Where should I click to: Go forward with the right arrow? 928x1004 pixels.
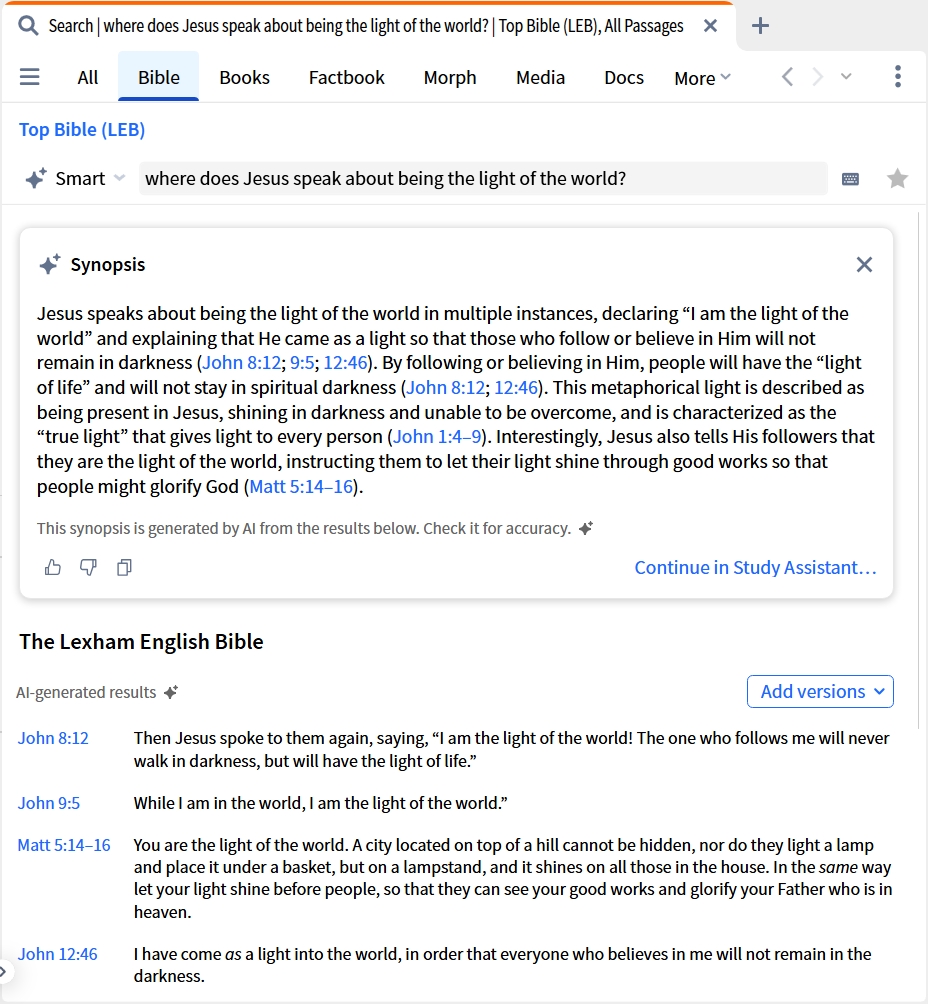point(817,77)
